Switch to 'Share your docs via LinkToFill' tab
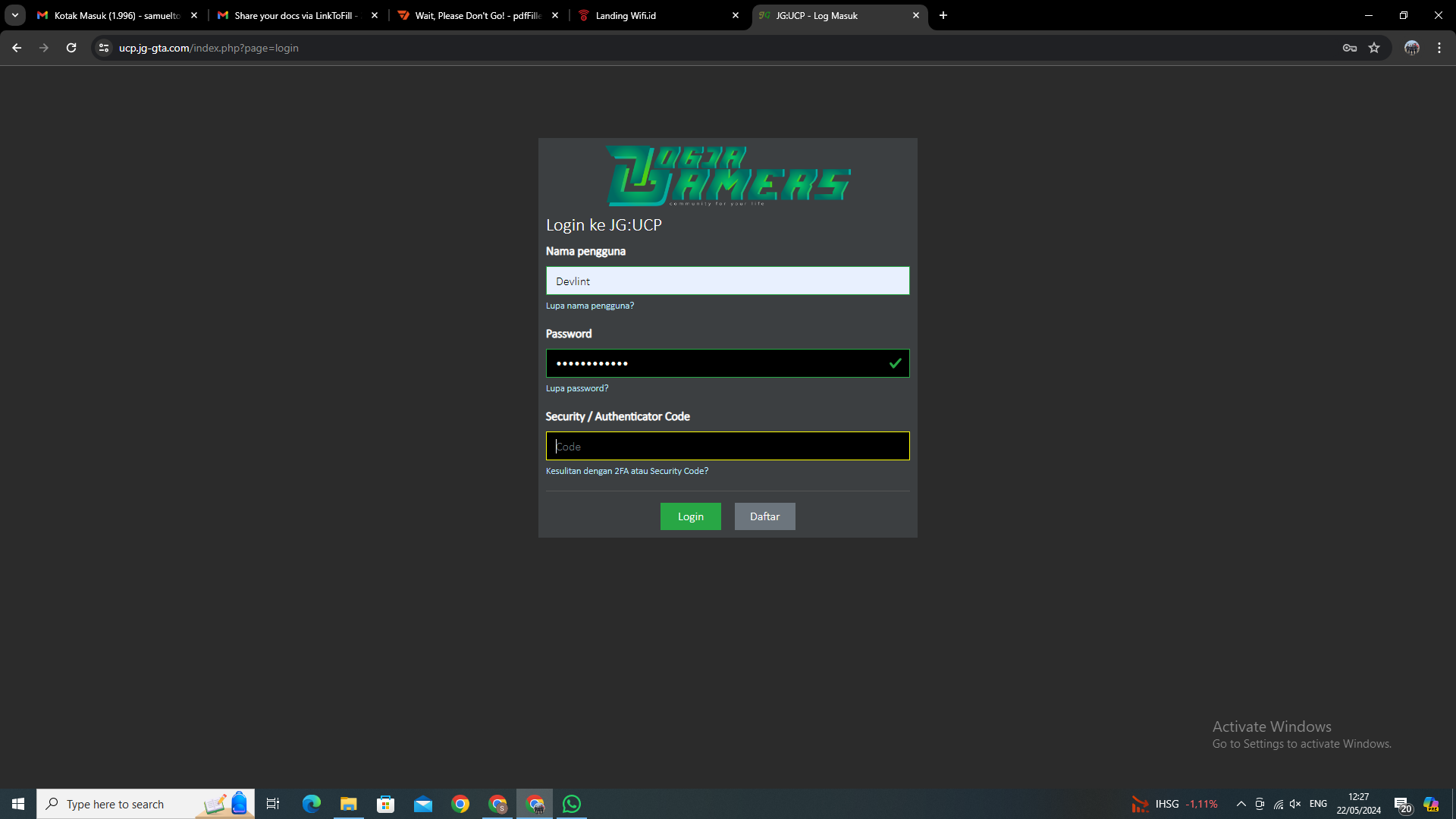The height and width of the screenshot is (819, 1456). (296, 15)
